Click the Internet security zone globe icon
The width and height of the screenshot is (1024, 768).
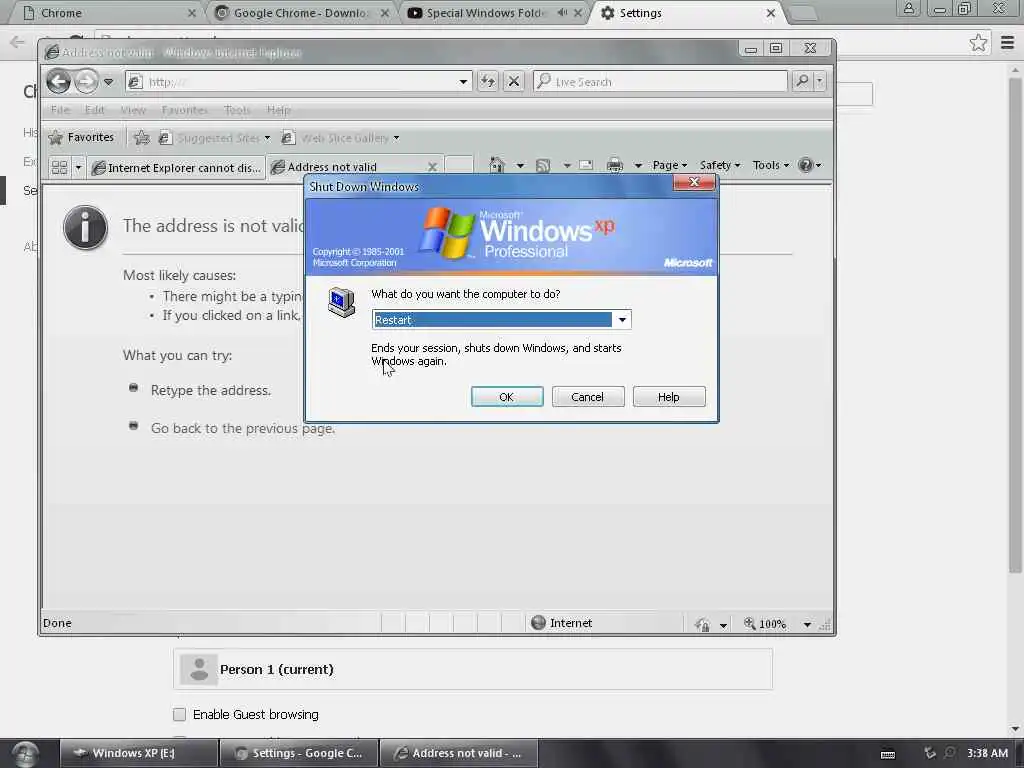coord(539,622)
